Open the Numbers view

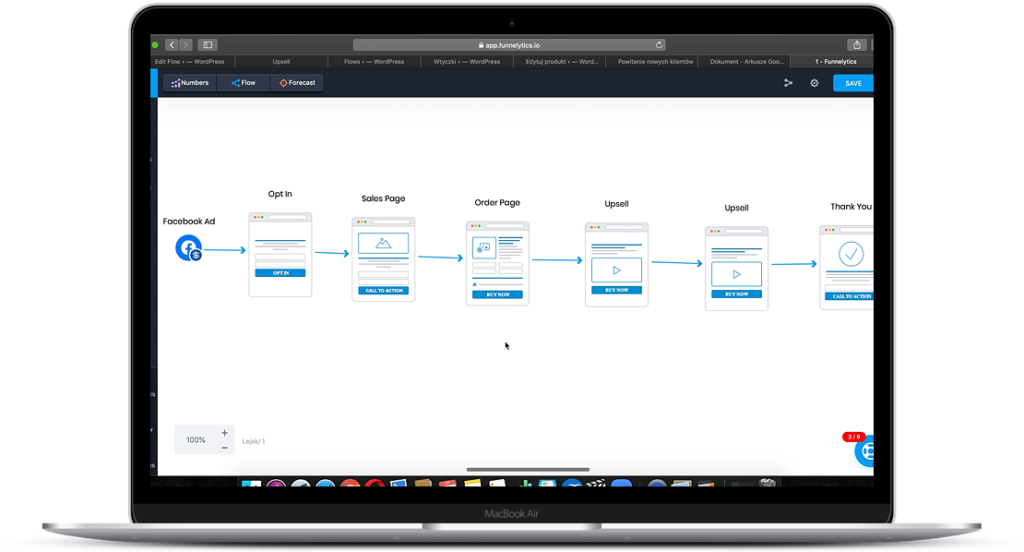[x=190, y=83]
